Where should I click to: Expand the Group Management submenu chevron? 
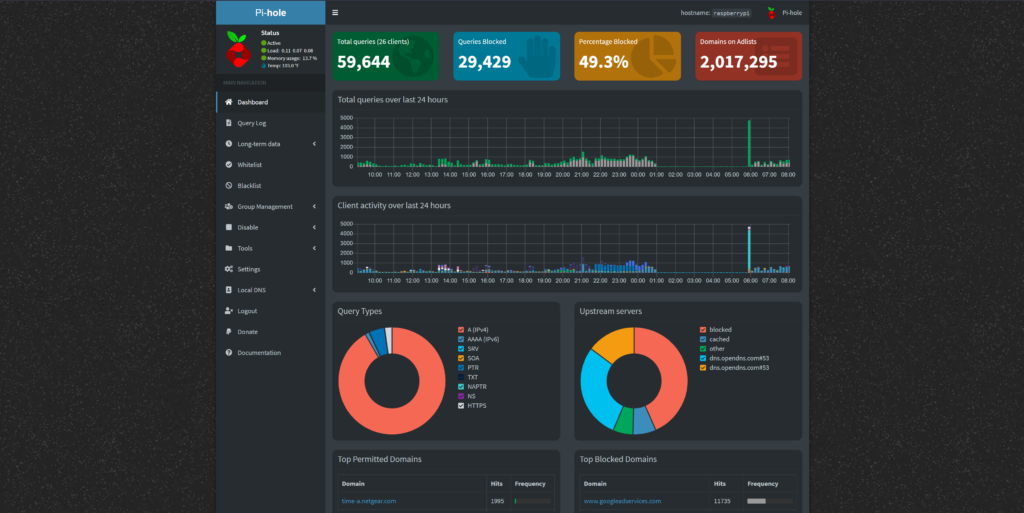click(x=314, y=206)
